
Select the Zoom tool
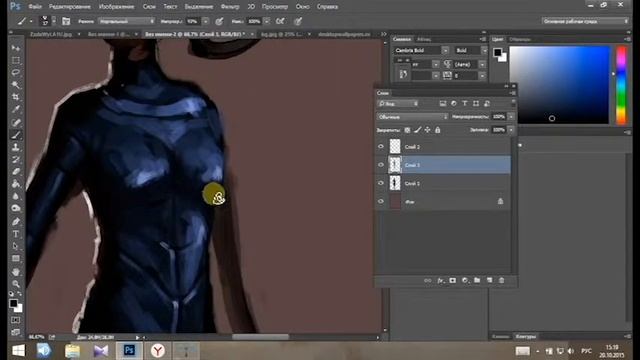point(16,284)
